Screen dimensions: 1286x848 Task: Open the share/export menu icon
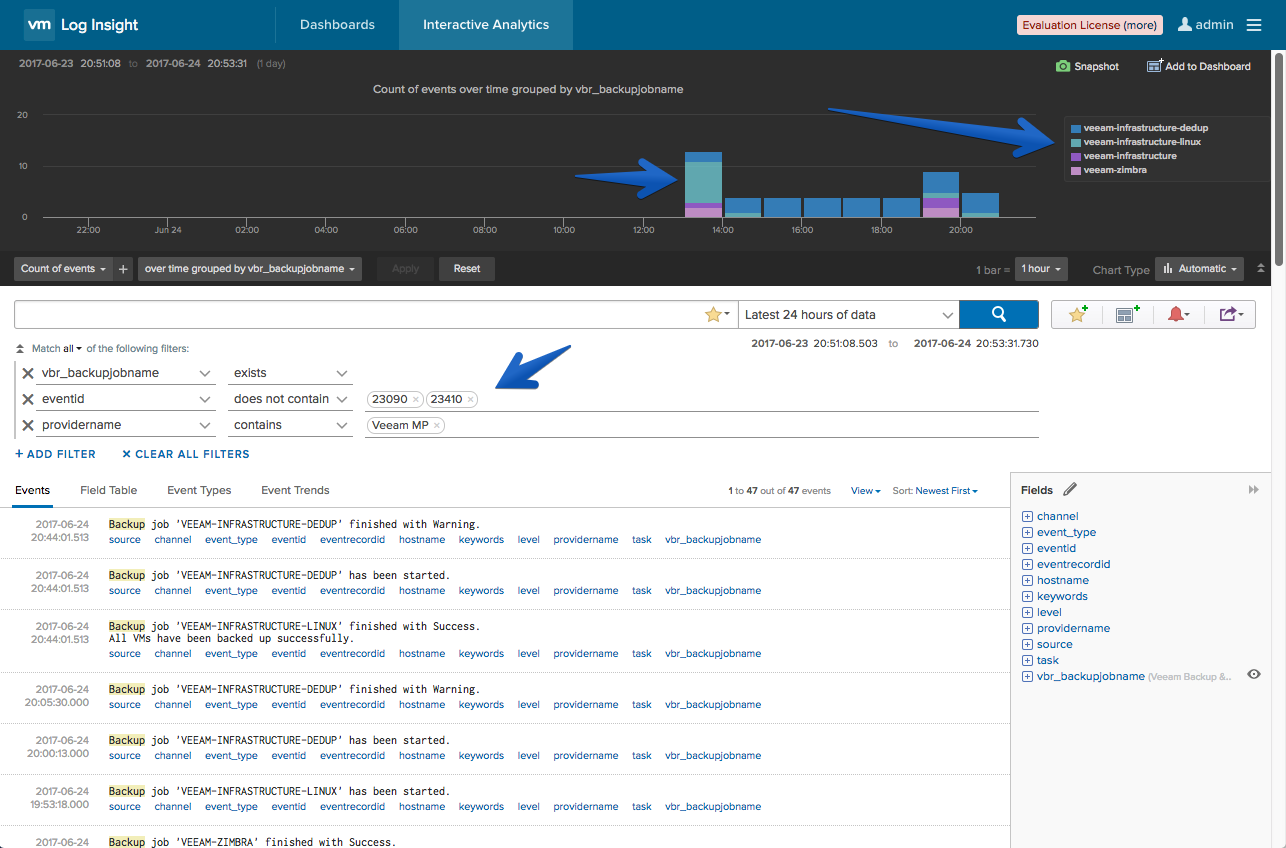[1231, 314]
